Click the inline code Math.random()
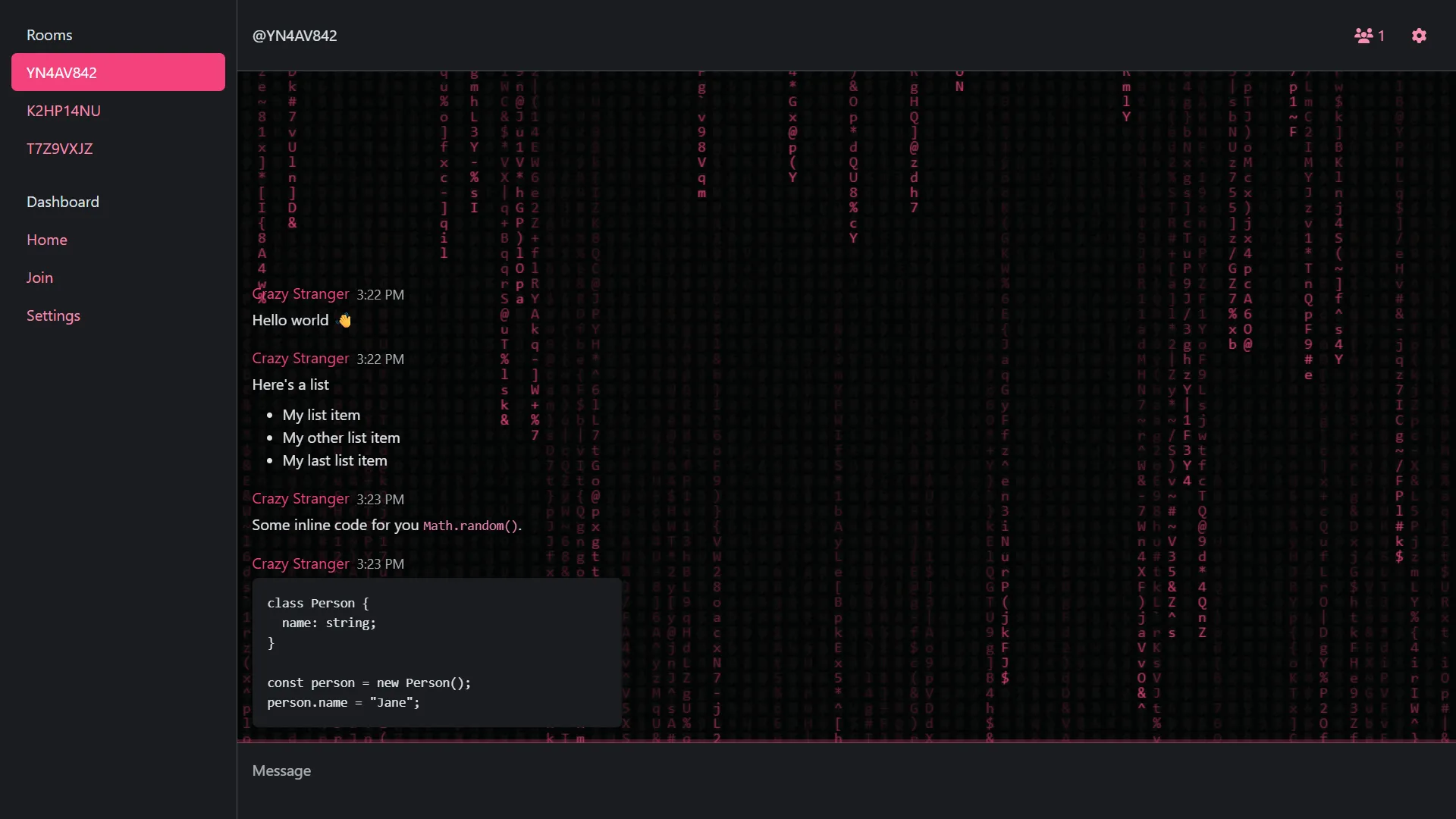This screenshot has height=819, width=1456. pyautogui.click(x=471, y=525)
